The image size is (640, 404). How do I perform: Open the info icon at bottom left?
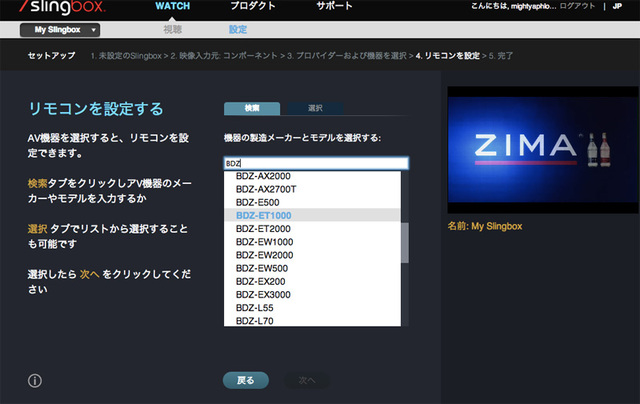point(35,381)
